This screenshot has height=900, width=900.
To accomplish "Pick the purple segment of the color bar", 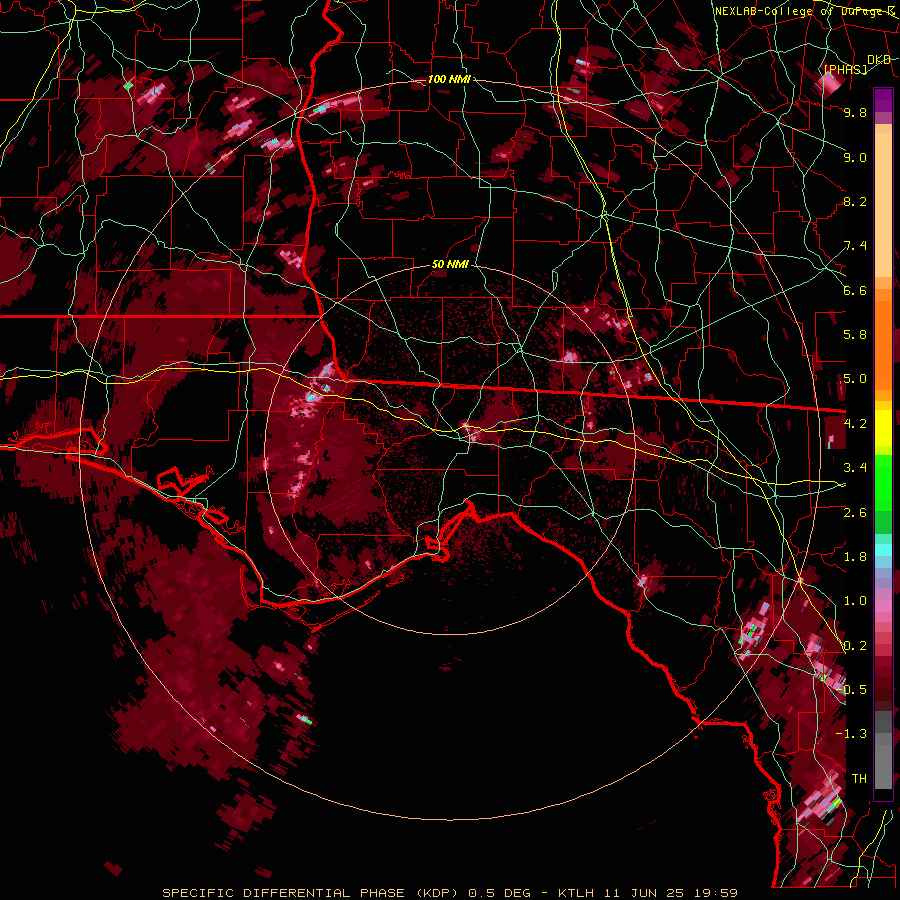I will [x=883, y=100].
